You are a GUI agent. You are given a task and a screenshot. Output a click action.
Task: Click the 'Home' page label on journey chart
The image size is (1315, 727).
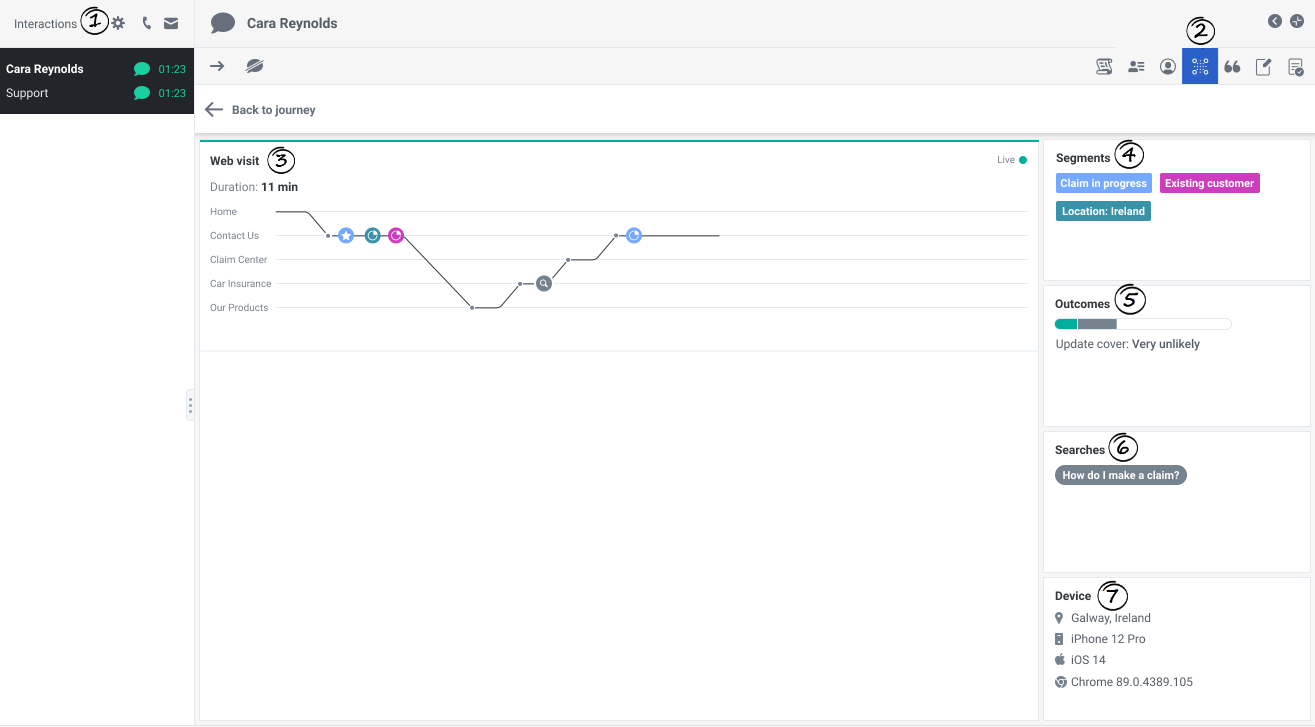[224, 212]
